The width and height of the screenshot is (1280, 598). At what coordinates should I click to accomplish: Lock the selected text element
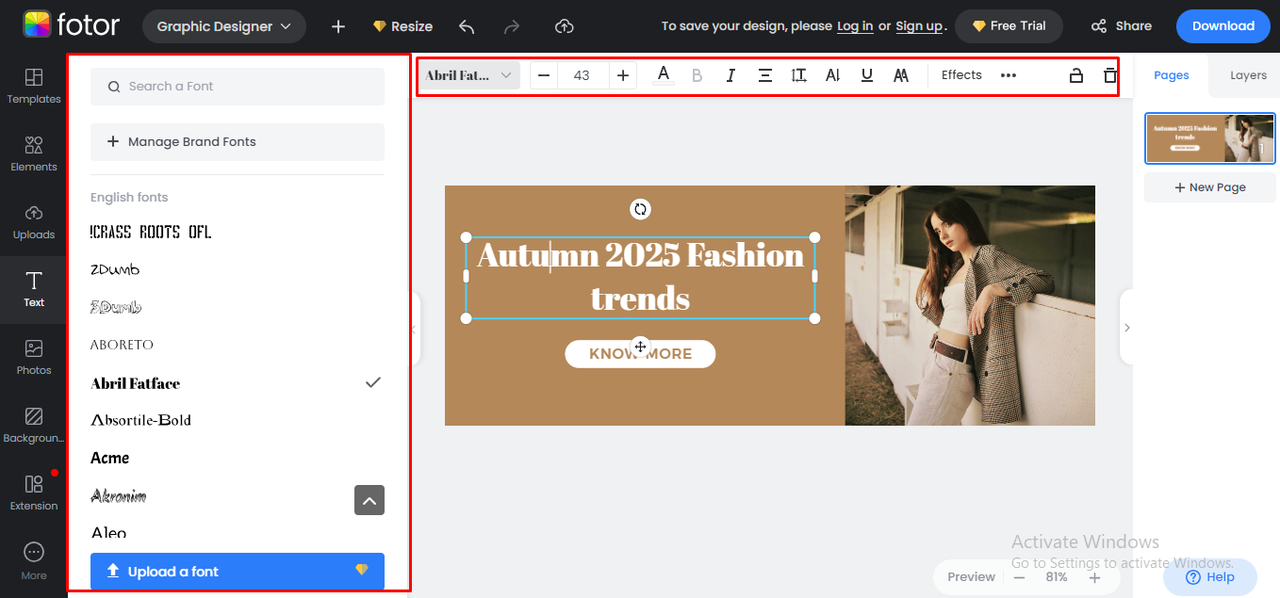pos(1076,75)
